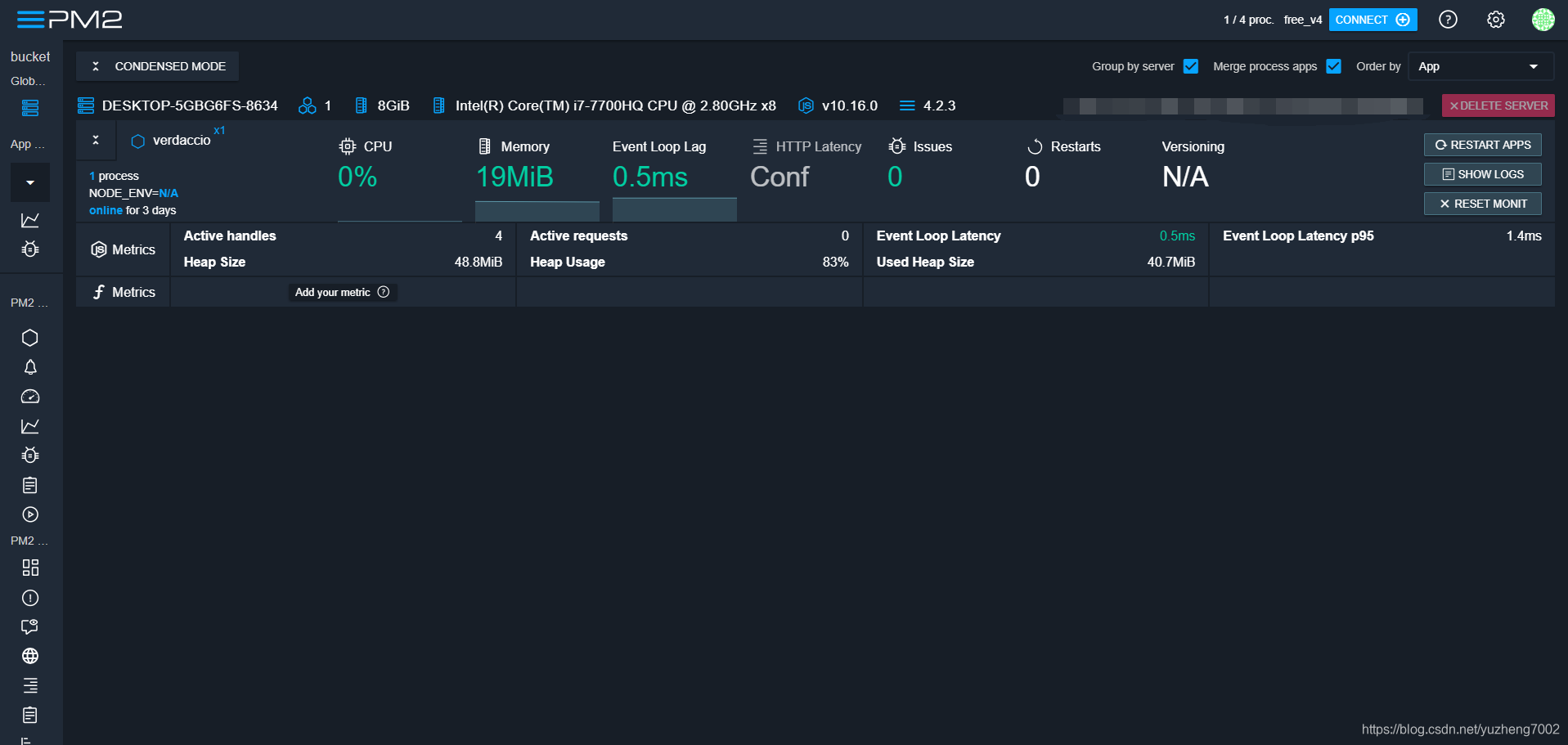The image size is (1568, 745).
Task: Open dashboard grid icon in sidebar
Action: [30, 568]
